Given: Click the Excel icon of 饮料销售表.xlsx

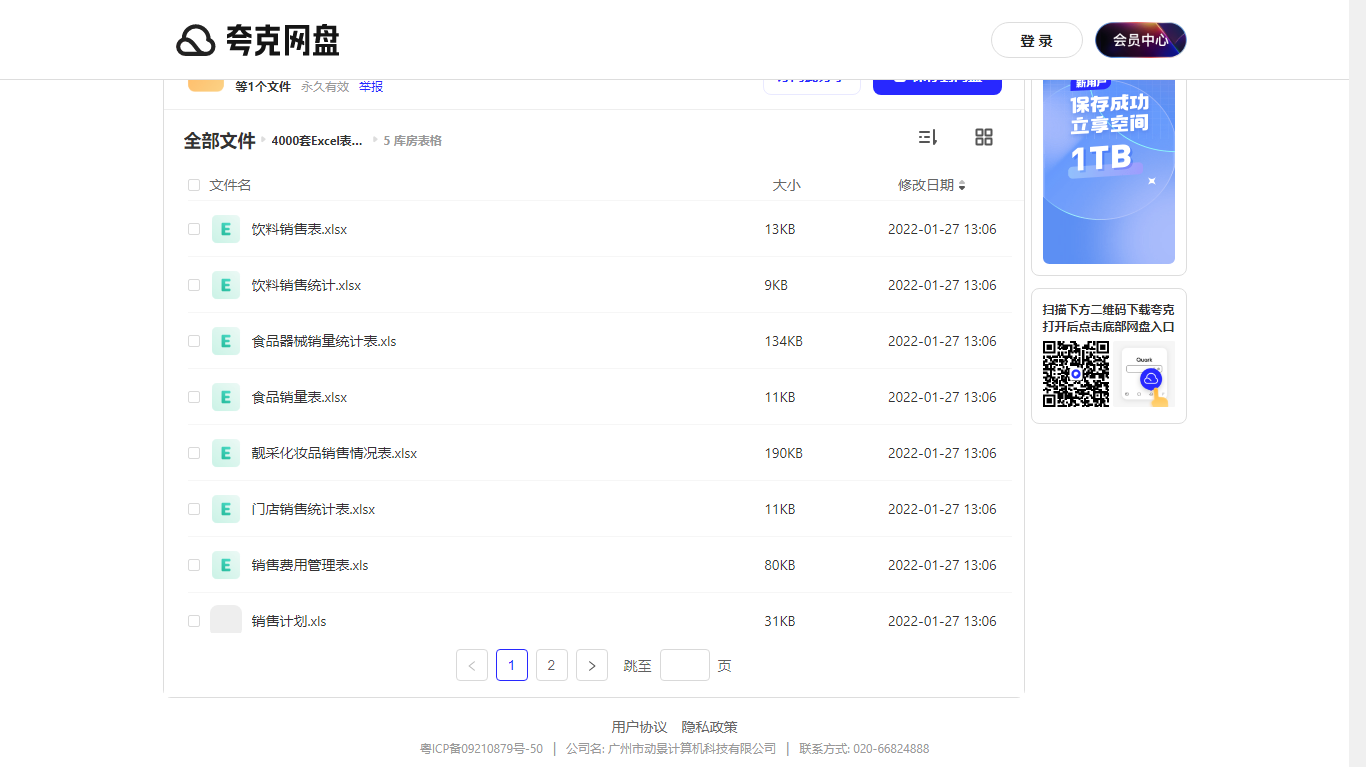Looking at the screenshot, I should [x=225, y=229].
